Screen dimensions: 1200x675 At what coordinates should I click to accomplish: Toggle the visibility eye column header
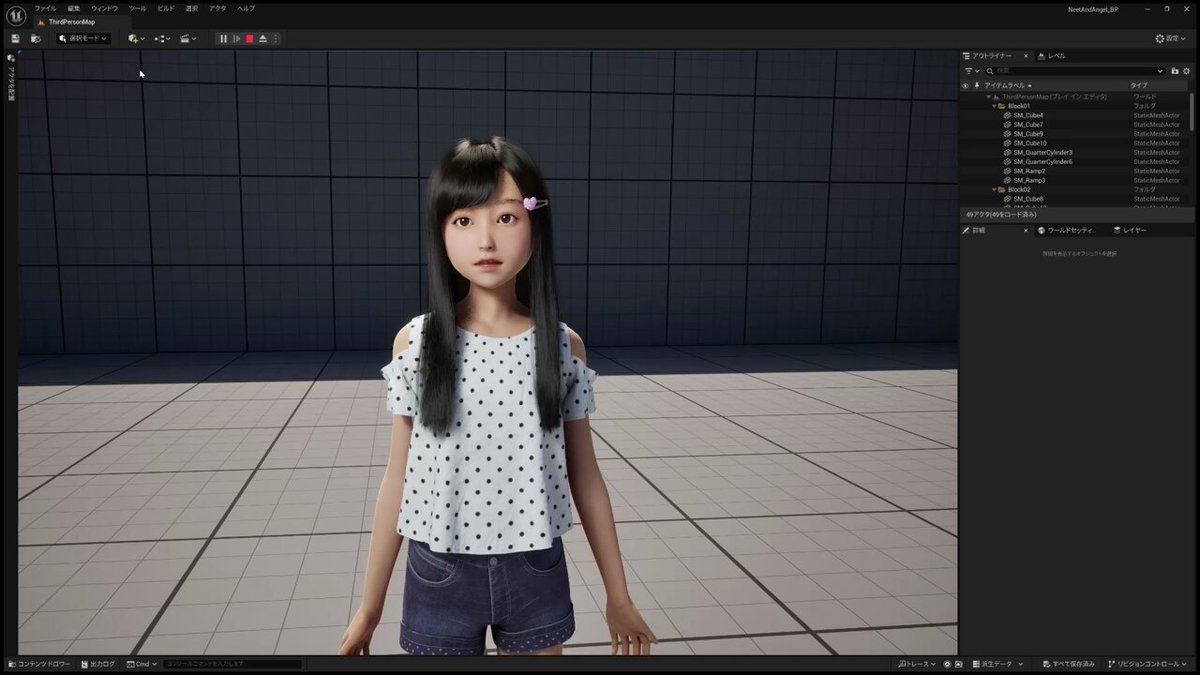click(965, 86)
